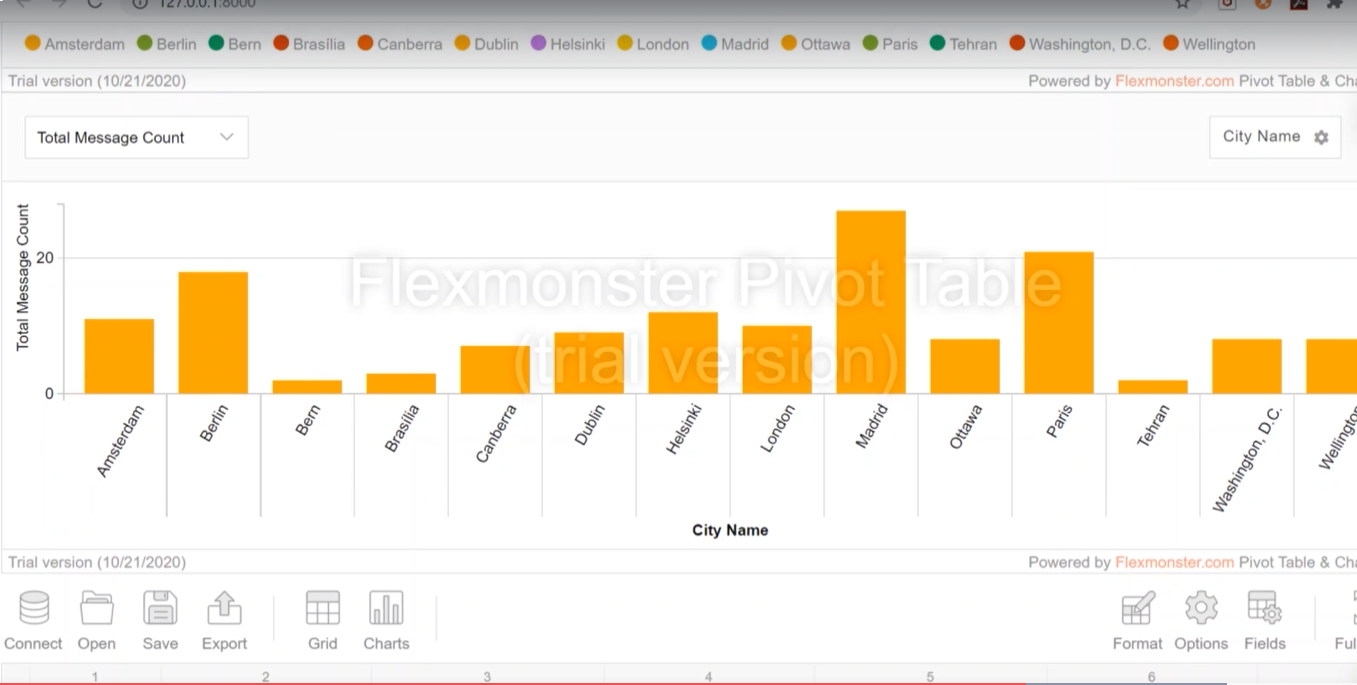Click the Canberra x-axis label

[x=496, y=433]
